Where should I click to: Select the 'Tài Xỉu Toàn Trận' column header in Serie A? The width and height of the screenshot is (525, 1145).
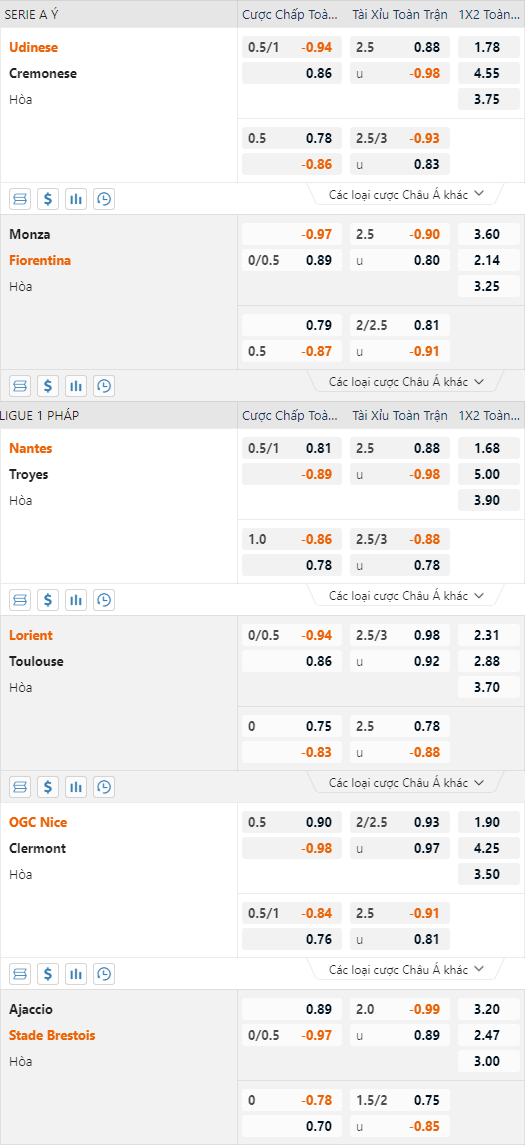(399, 14)
